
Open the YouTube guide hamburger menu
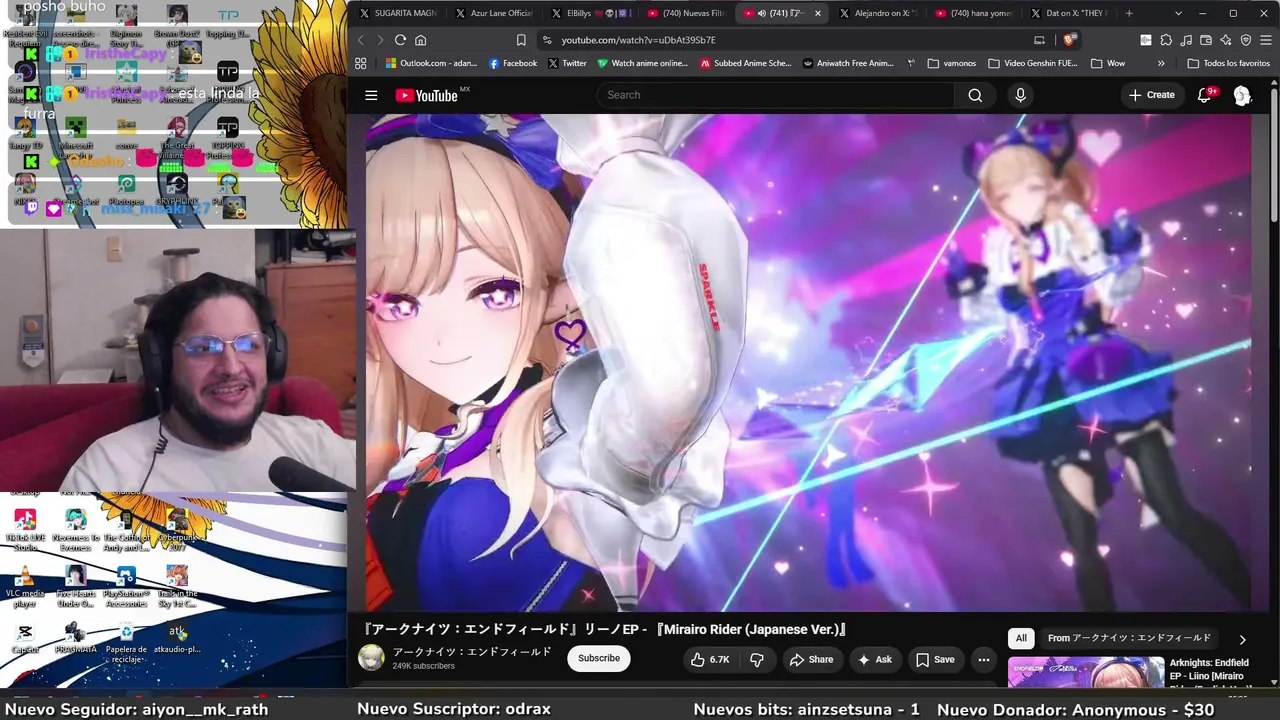pyautogui.click(x=371, y=95)
